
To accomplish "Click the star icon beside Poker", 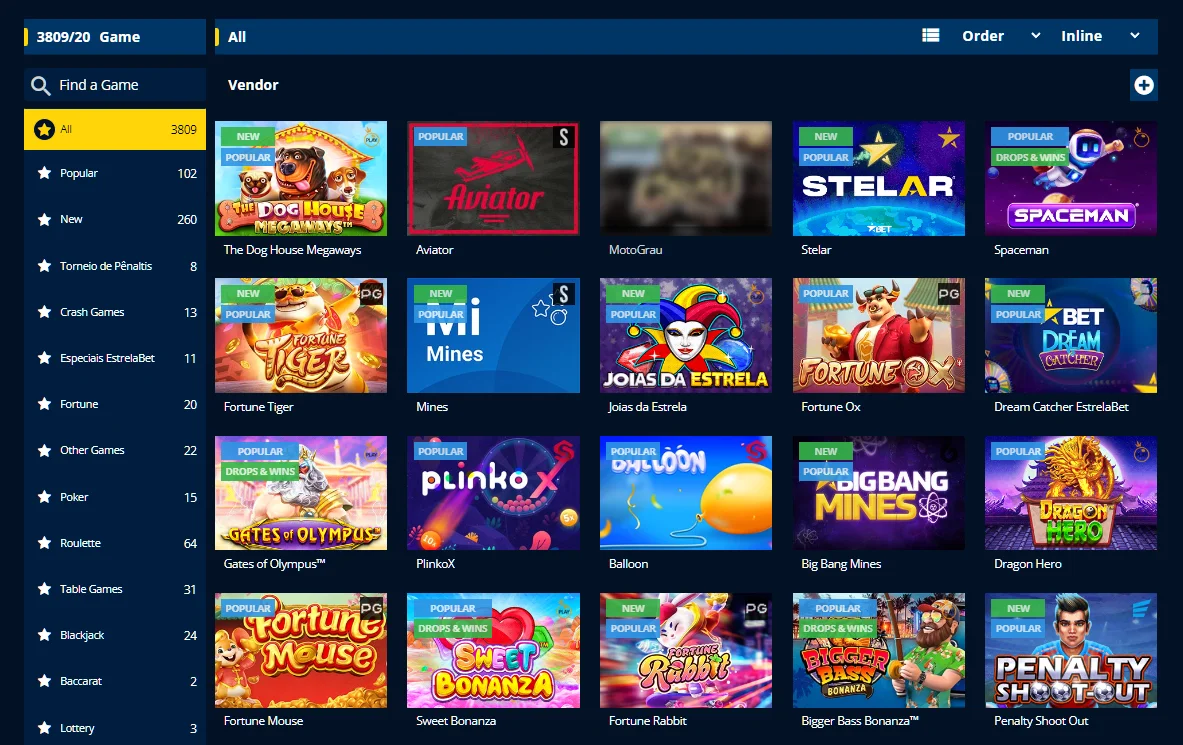I will pyautogui.click(x=45, y=497).
